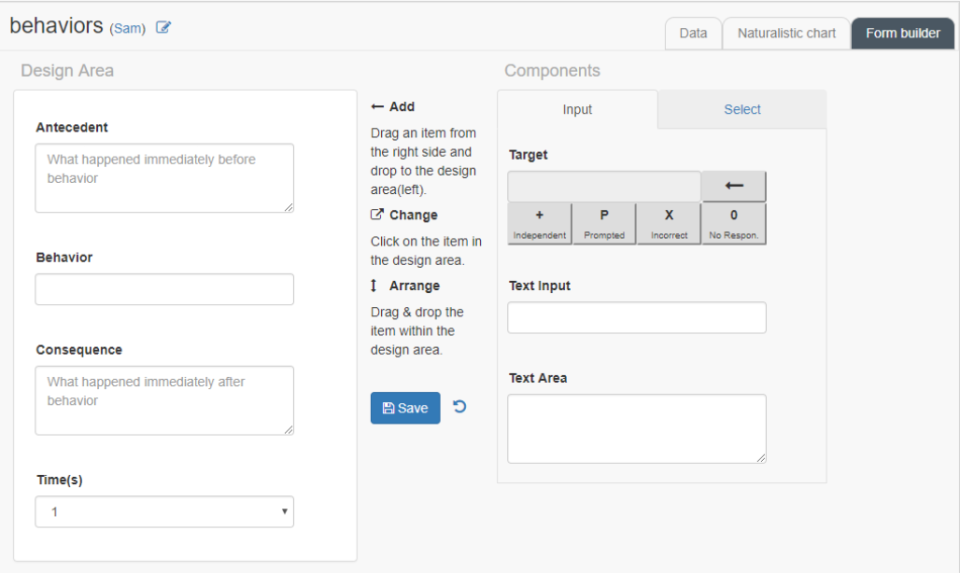The width and height of the screenshot is (960, 586).
Task: Click the Text Area component box
Action: click(636, 428)
